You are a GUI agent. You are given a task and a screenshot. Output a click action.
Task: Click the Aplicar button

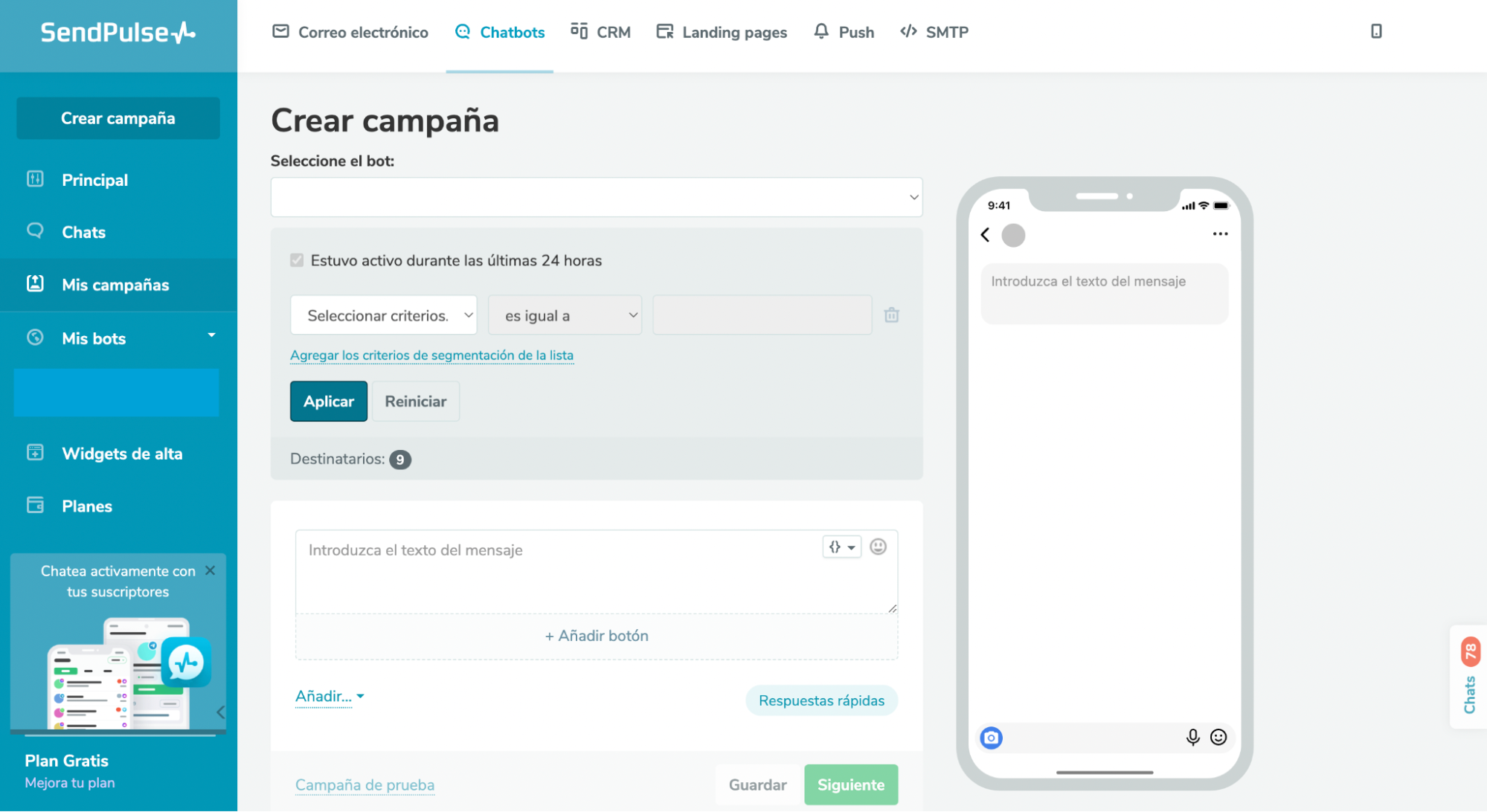coord(328,402)
